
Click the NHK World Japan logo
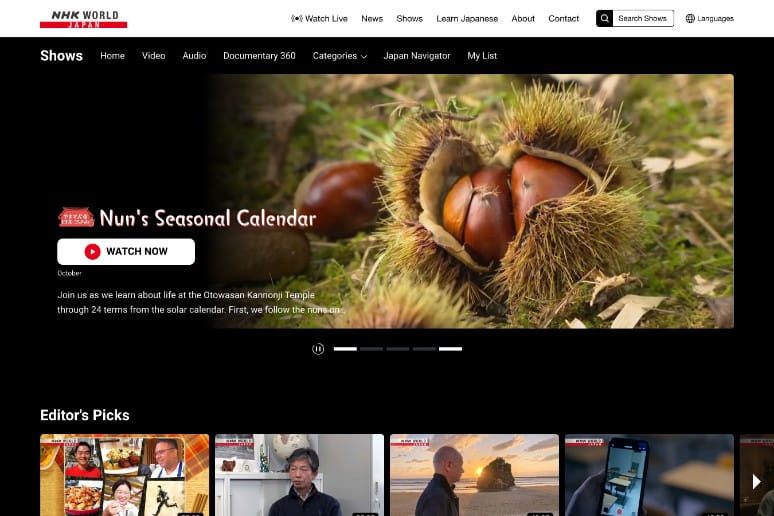(83, 18)
